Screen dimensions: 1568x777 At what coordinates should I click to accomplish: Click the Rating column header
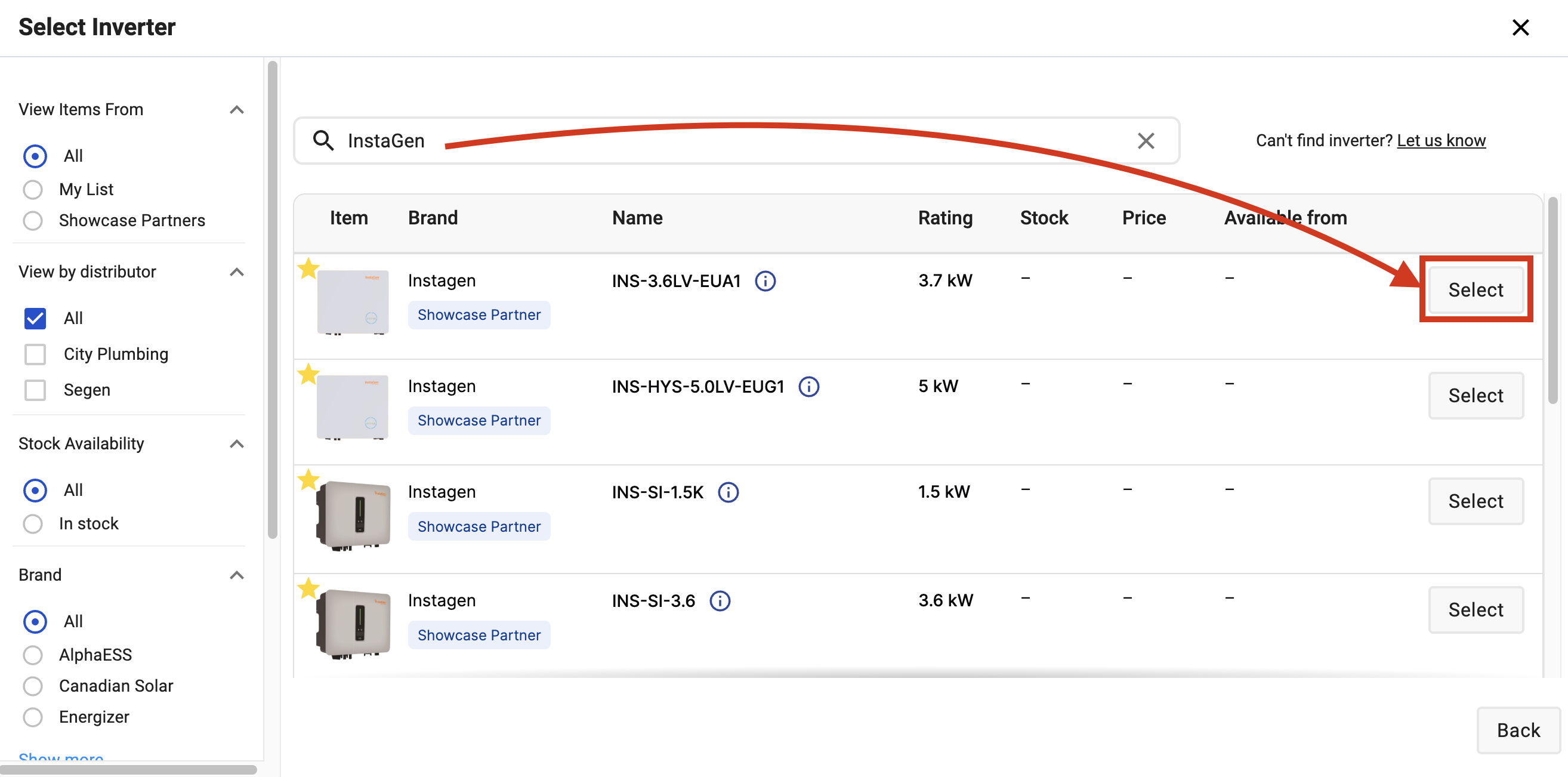tap(945, 218)
